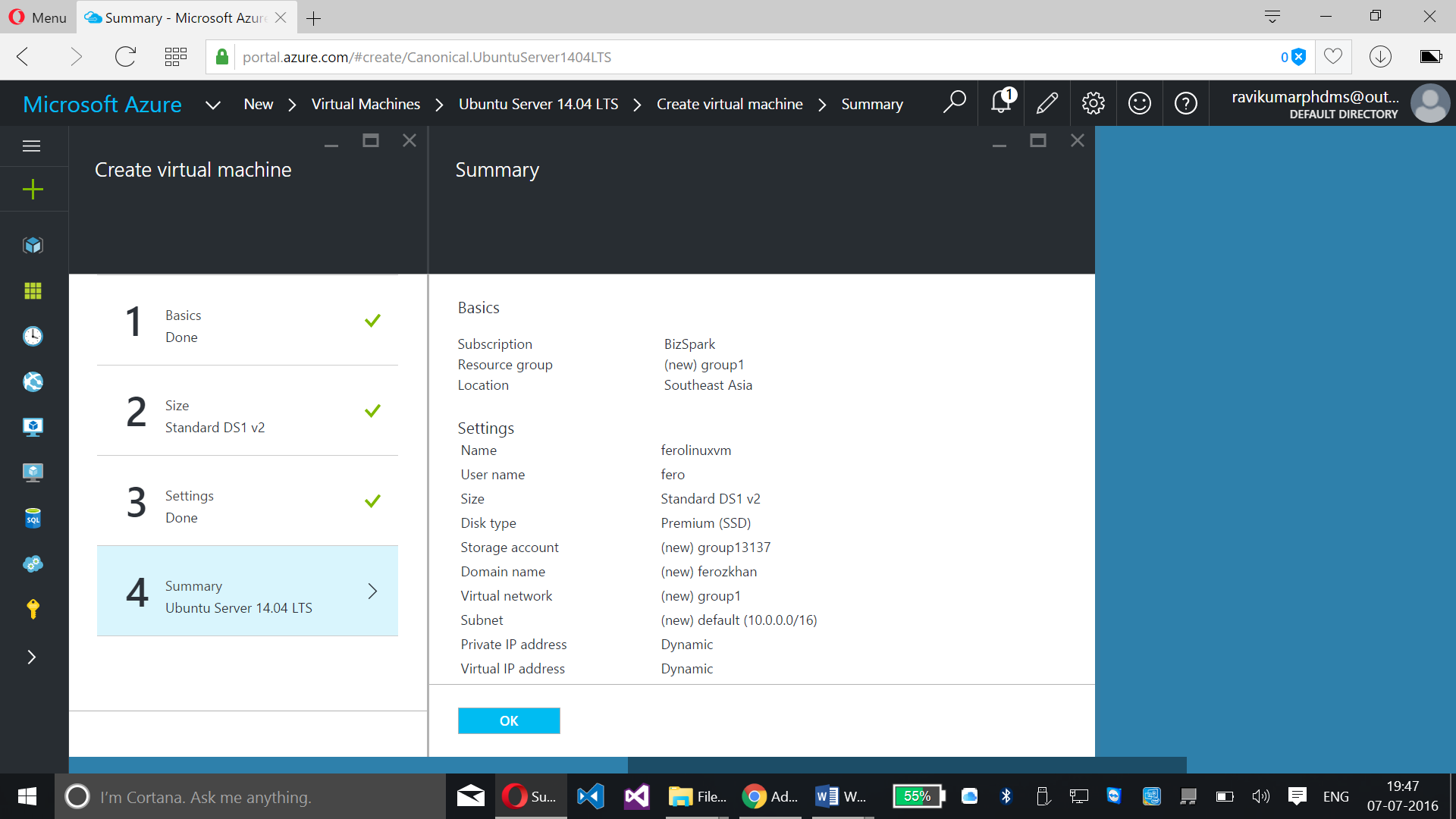Open the Azure portal search magnifier
This screenshot has height=819, width=1456.
tap(954, 102)
